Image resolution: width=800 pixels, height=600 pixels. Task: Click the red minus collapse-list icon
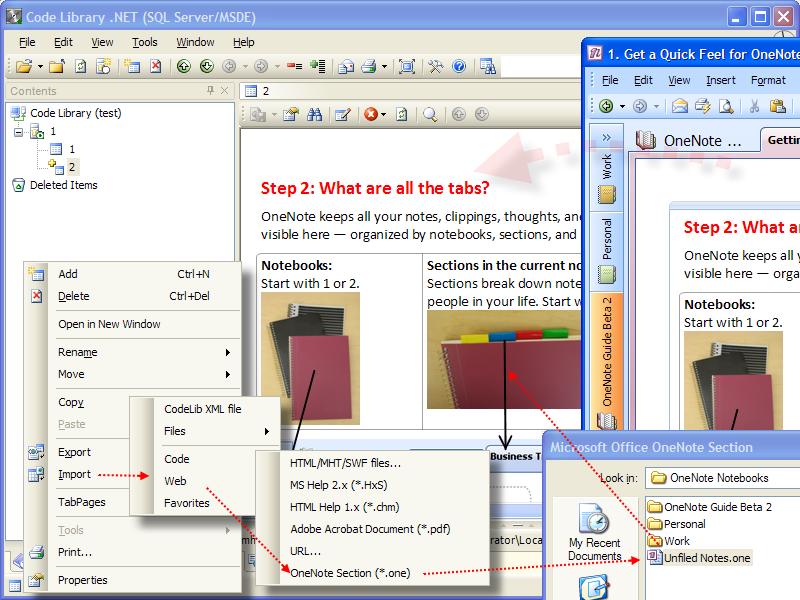[294, 66]
